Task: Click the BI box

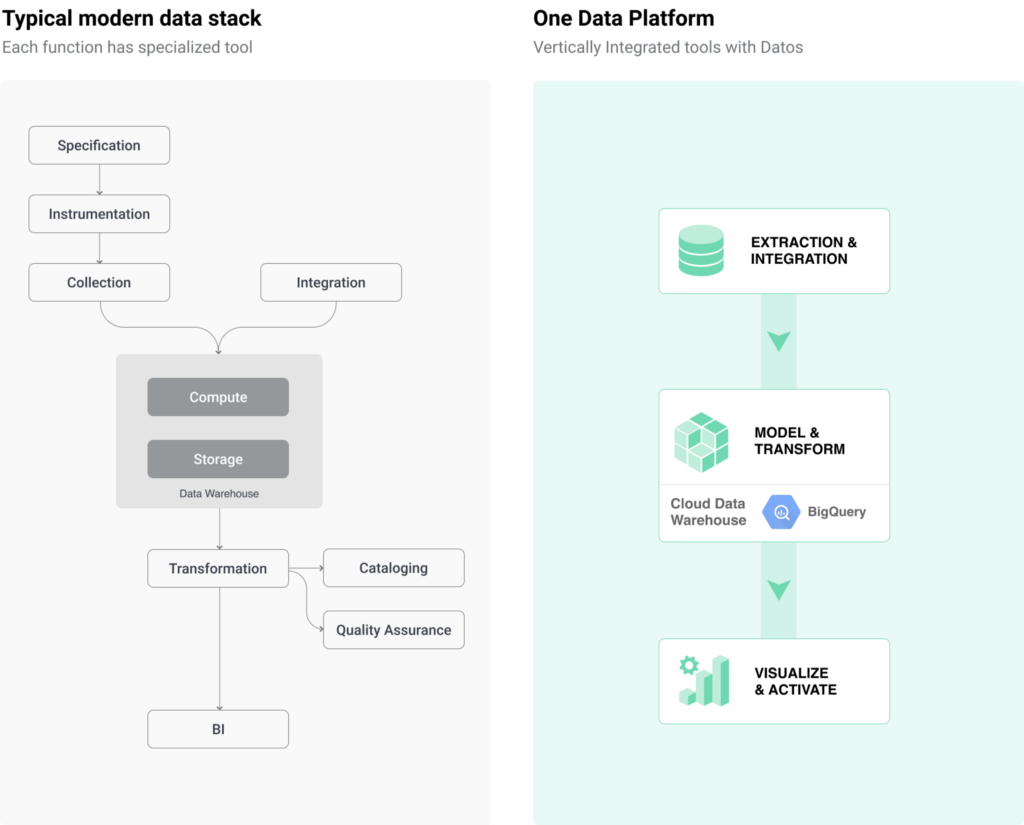Action: coord(218,729)
